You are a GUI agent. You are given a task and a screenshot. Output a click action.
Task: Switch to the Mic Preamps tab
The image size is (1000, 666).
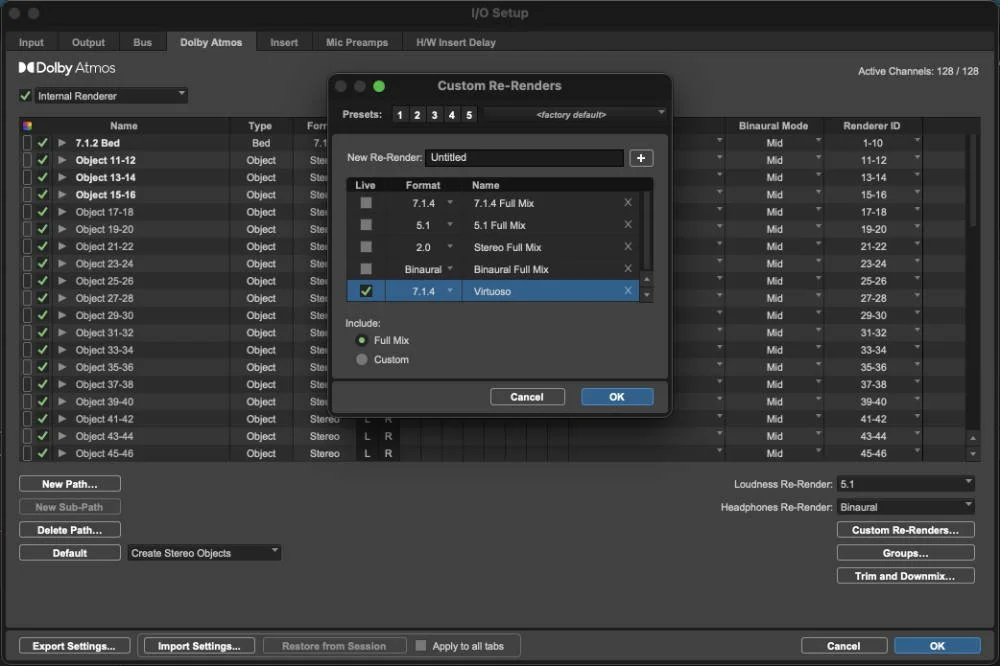[357, 42]
